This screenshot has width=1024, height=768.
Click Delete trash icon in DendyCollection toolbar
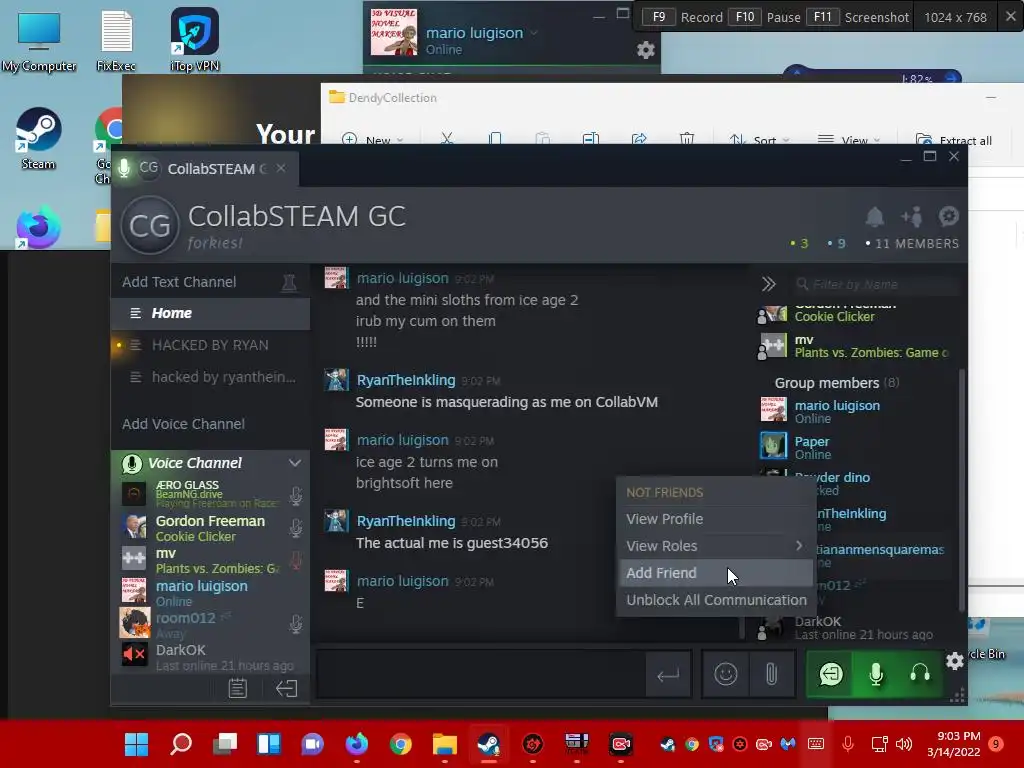(x=686, y=138)
